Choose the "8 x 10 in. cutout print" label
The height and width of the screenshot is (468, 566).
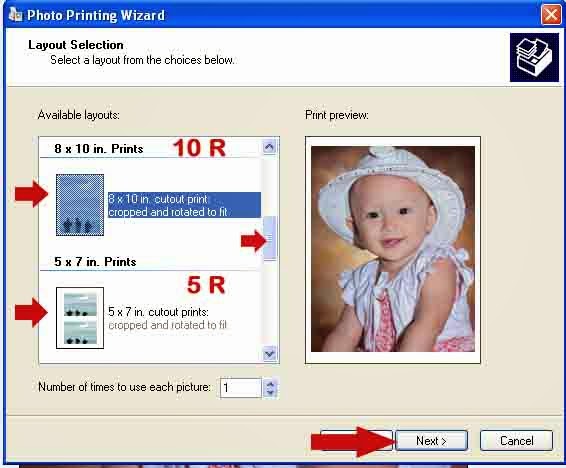point(184,205)
